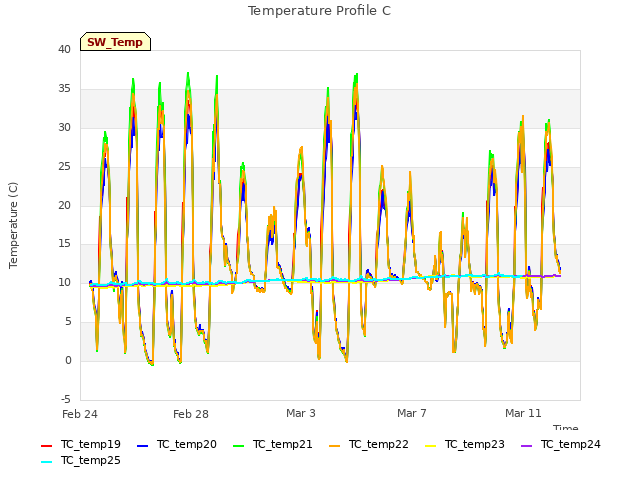Click the green TC_temp21 legend swatch
This screenshot has width=640, height=480.
(x=238, y=446)
